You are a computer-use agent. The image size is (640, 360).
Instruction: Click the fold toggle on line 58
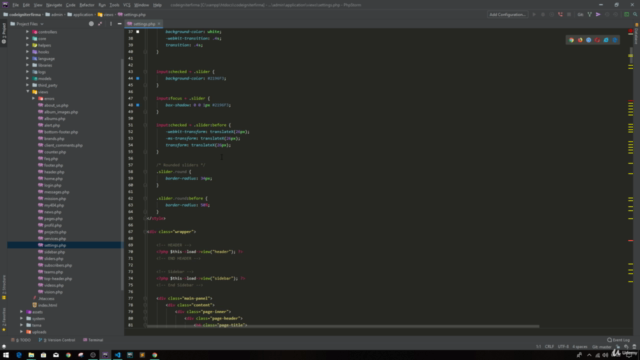[x=145, y=172]
